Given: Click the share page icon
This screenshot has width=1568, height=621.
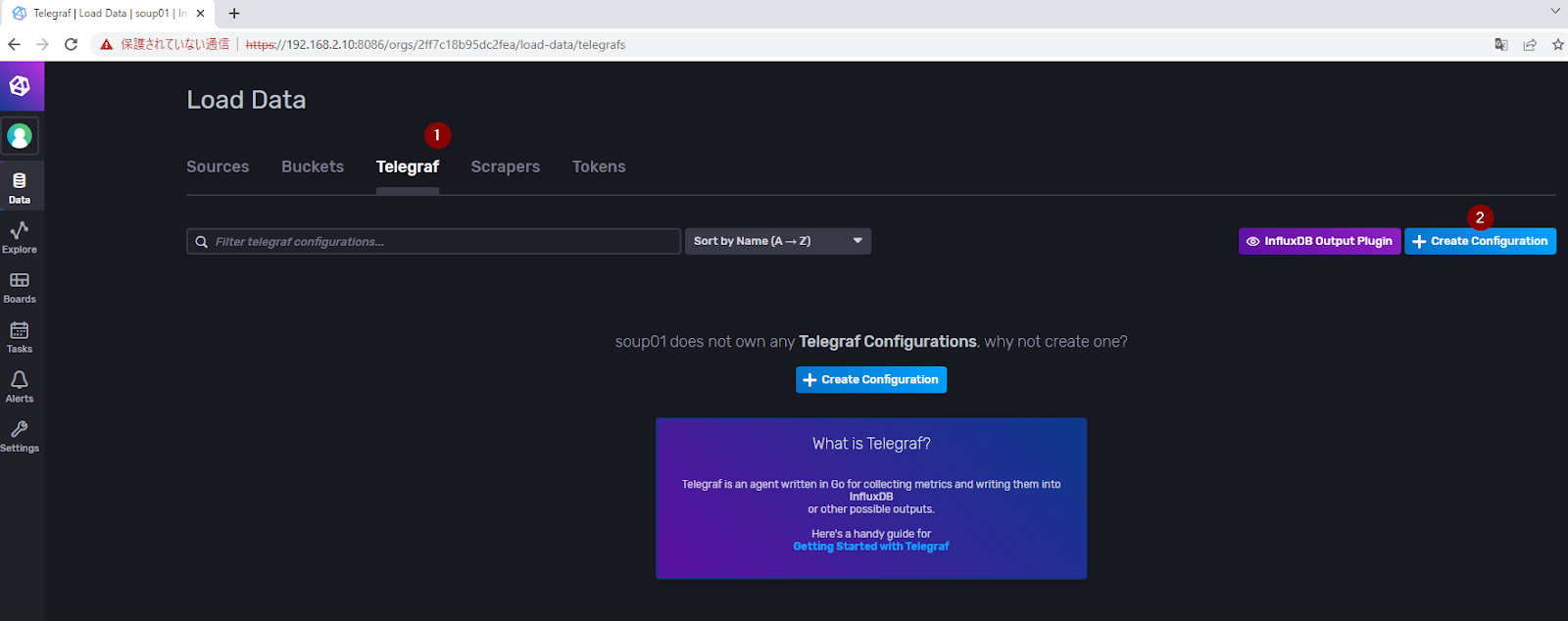Looking at the screenshot, I should coord(1530,44).
